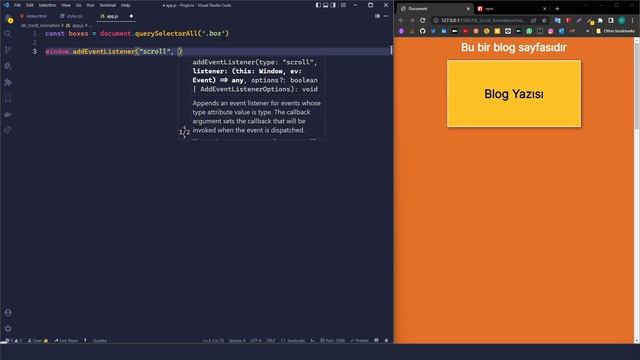Open the Accounts icon in VS Code

(x=8, y=313)
